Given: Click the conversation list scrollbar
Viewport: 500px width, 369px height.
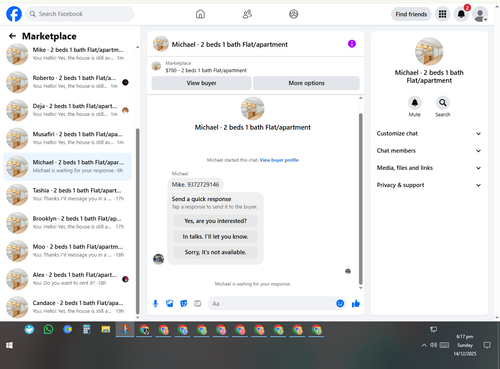Looking at the screenshot, I should point(138,220).
